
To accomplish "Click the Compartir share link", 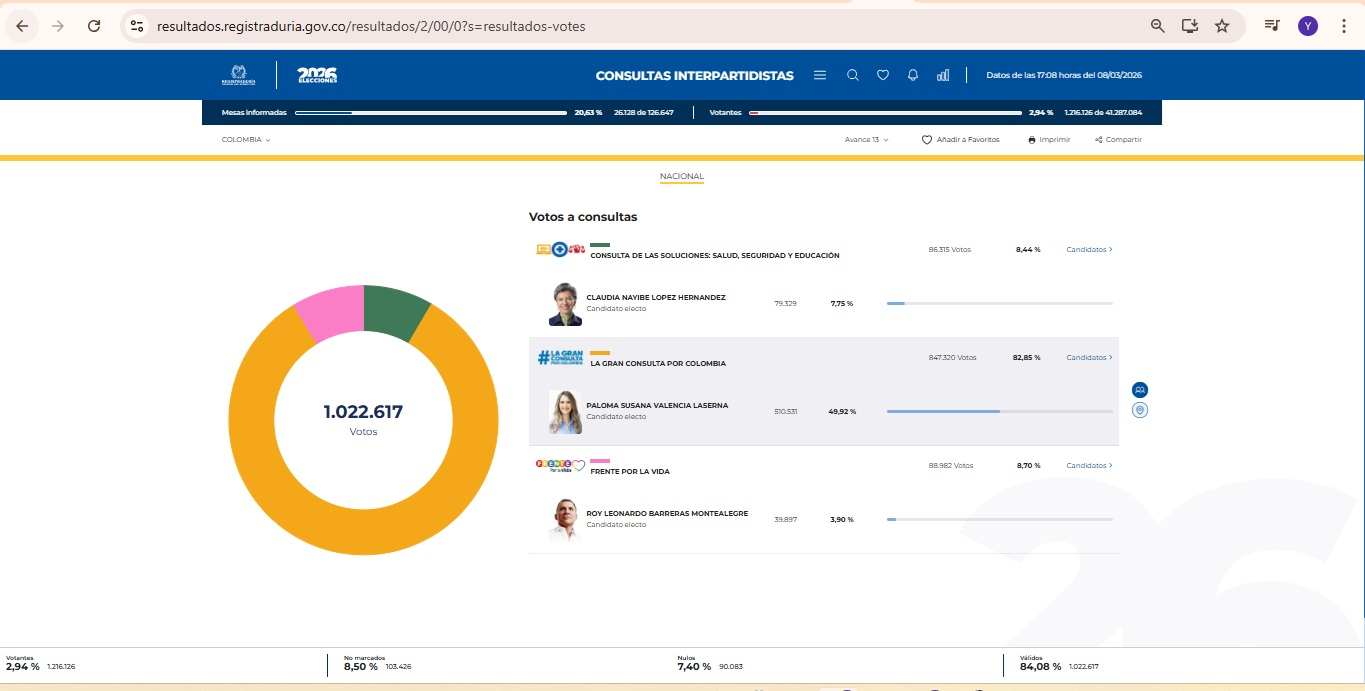I will pyautogui.click(x=1118, y=140).
